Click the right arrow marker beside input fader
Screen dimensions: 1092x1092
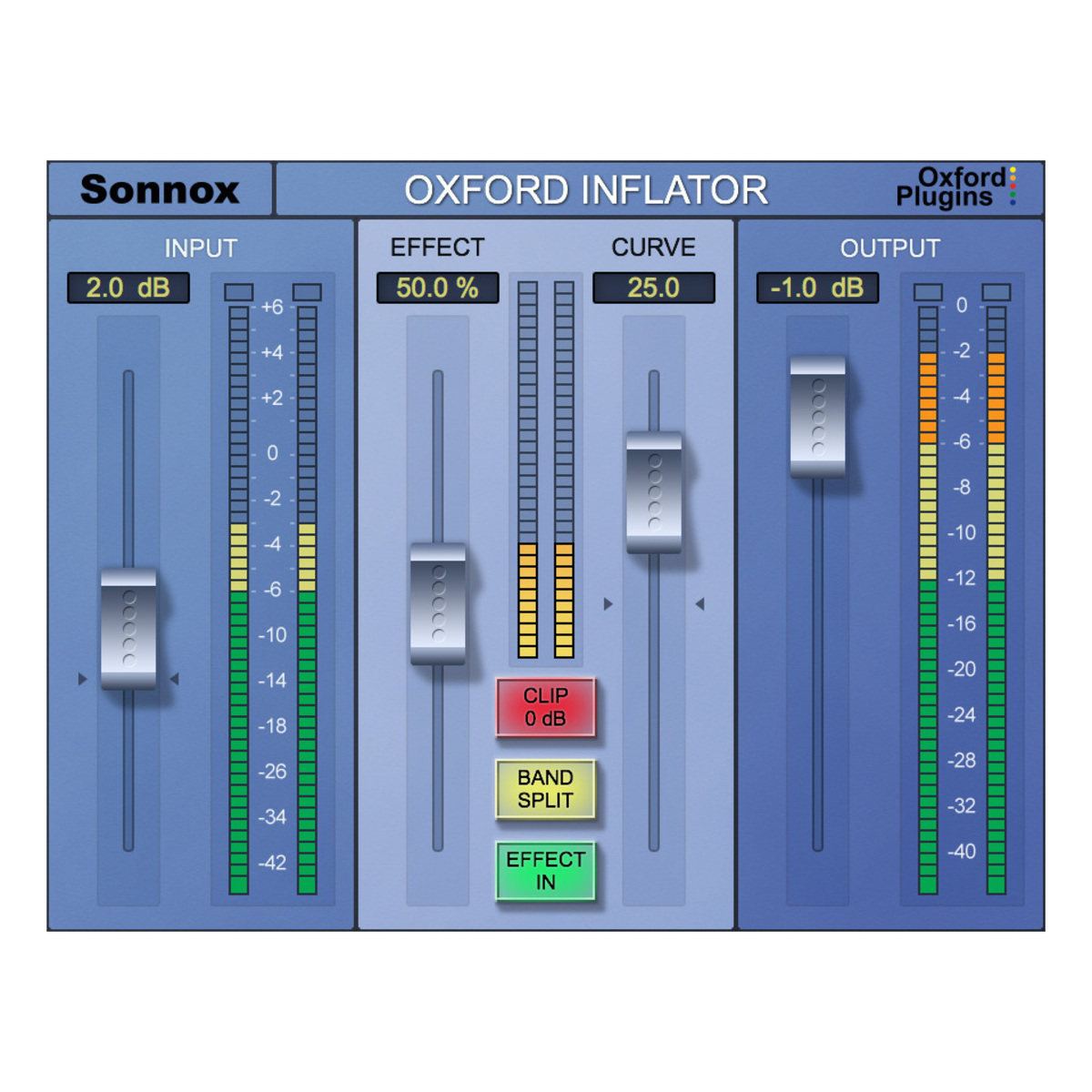(x=174, y=679)
